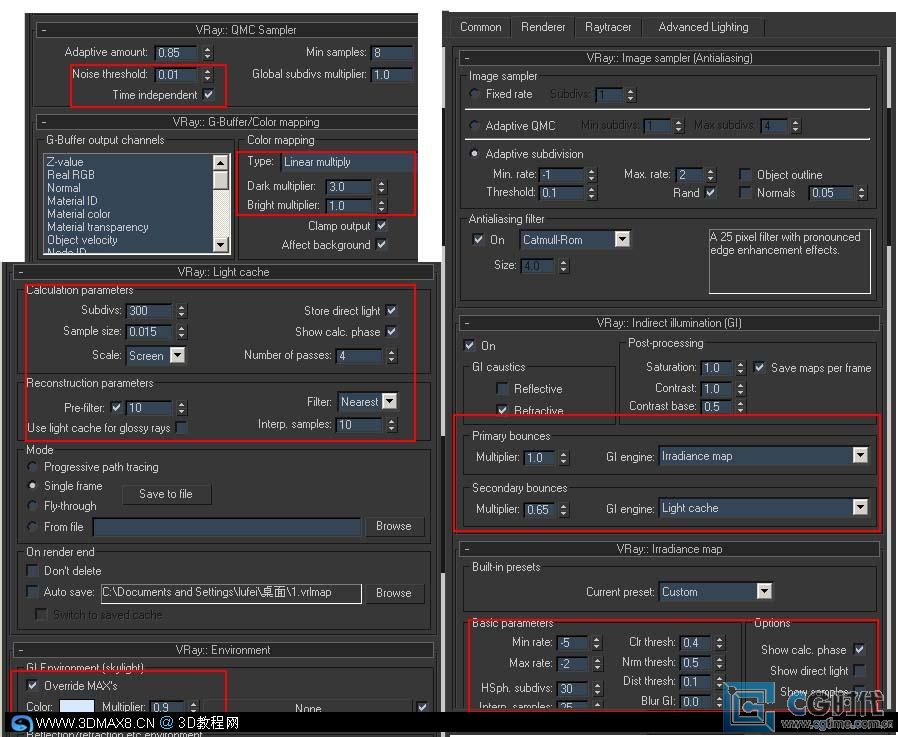Switch to the Common tab
Image resolution: width=898 pixels, height=737 pixels.
[x=480, y=27]
